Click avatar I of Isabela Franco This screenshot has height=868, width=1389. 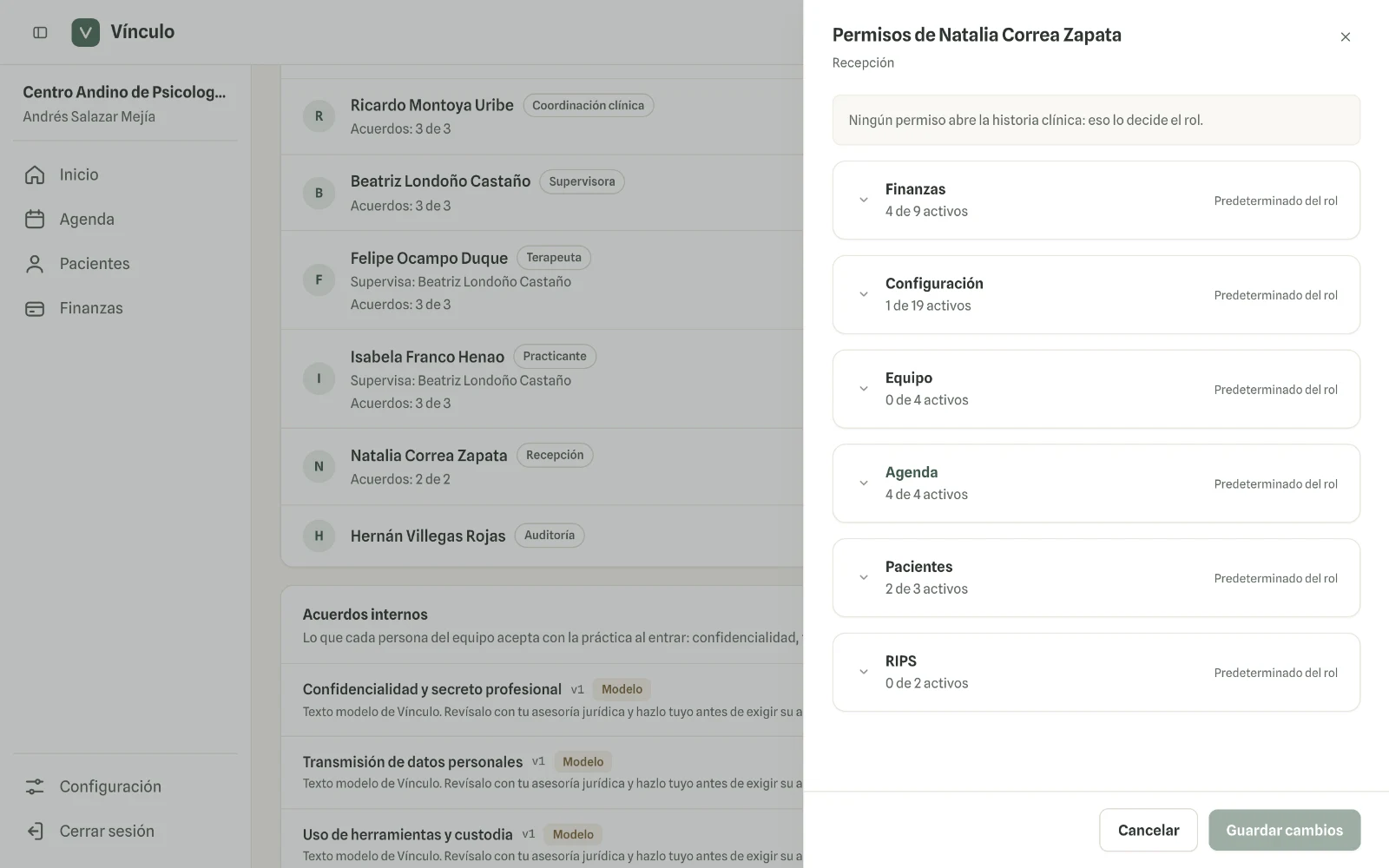coord(319,378)
